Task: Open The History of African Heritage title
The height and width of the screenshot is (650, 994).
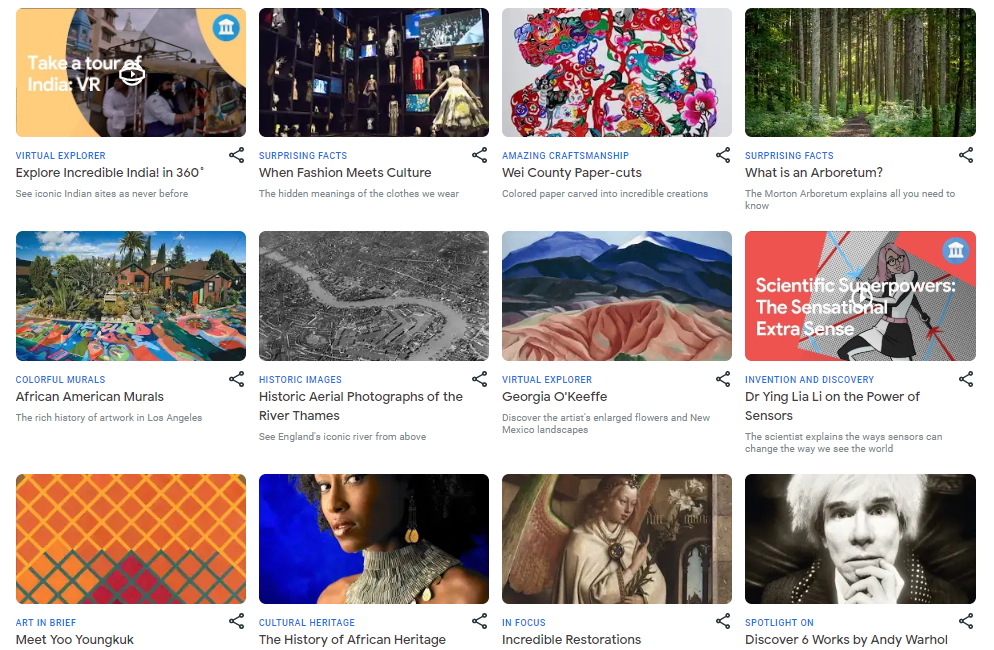Action: click(352, 639)
